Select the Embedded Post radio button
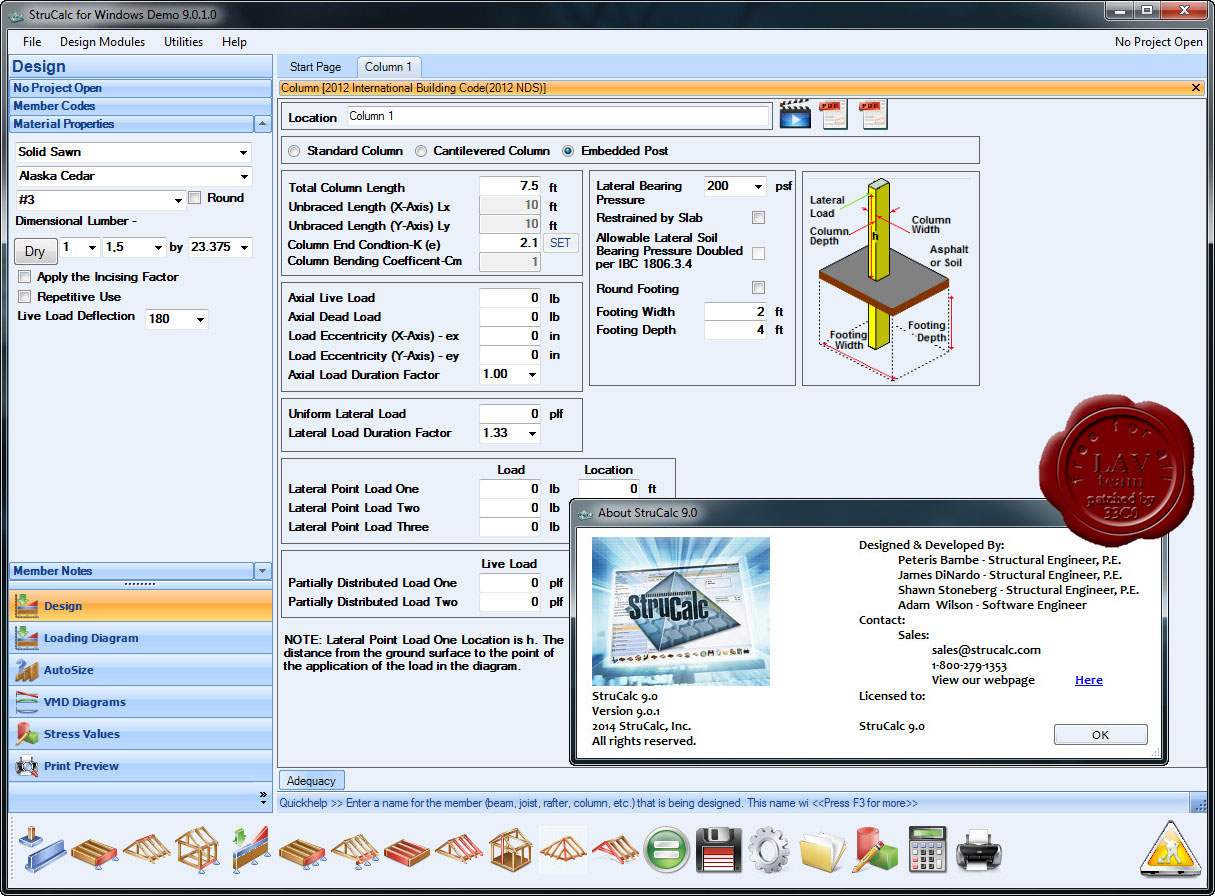This screenshot has height=896, width=1215. coord(568,151)
